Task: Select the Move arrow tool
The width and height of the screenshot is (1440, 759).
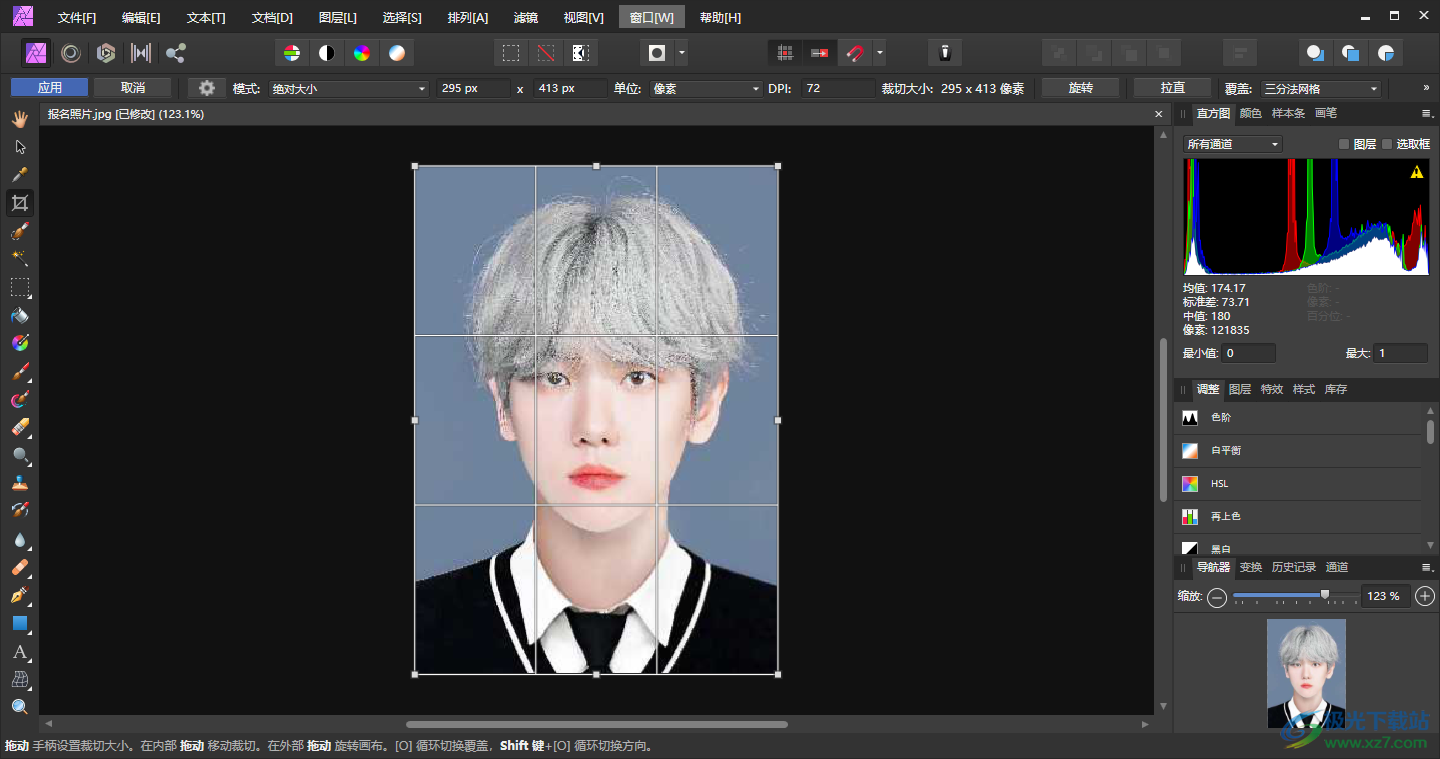Action: coord(19,147)
